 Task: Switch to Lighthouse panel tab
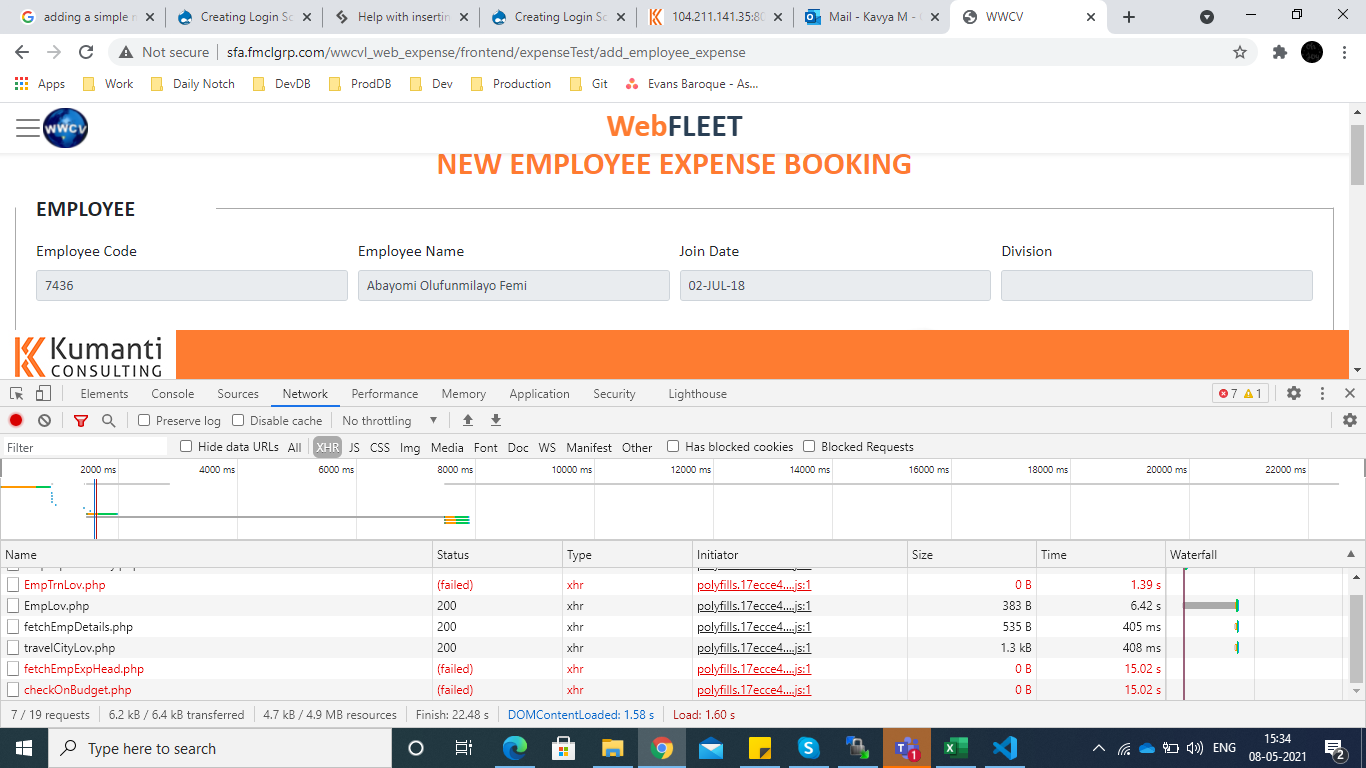pyautogui.click(x=697, y=393)
